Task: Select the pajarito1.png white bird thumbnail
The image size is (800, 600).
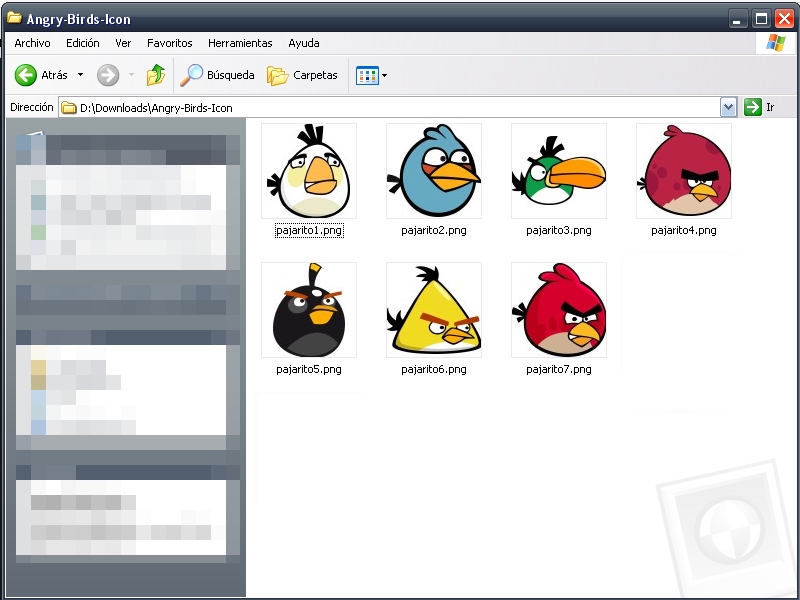Action: pyautogui.click(x=309, y=171)
